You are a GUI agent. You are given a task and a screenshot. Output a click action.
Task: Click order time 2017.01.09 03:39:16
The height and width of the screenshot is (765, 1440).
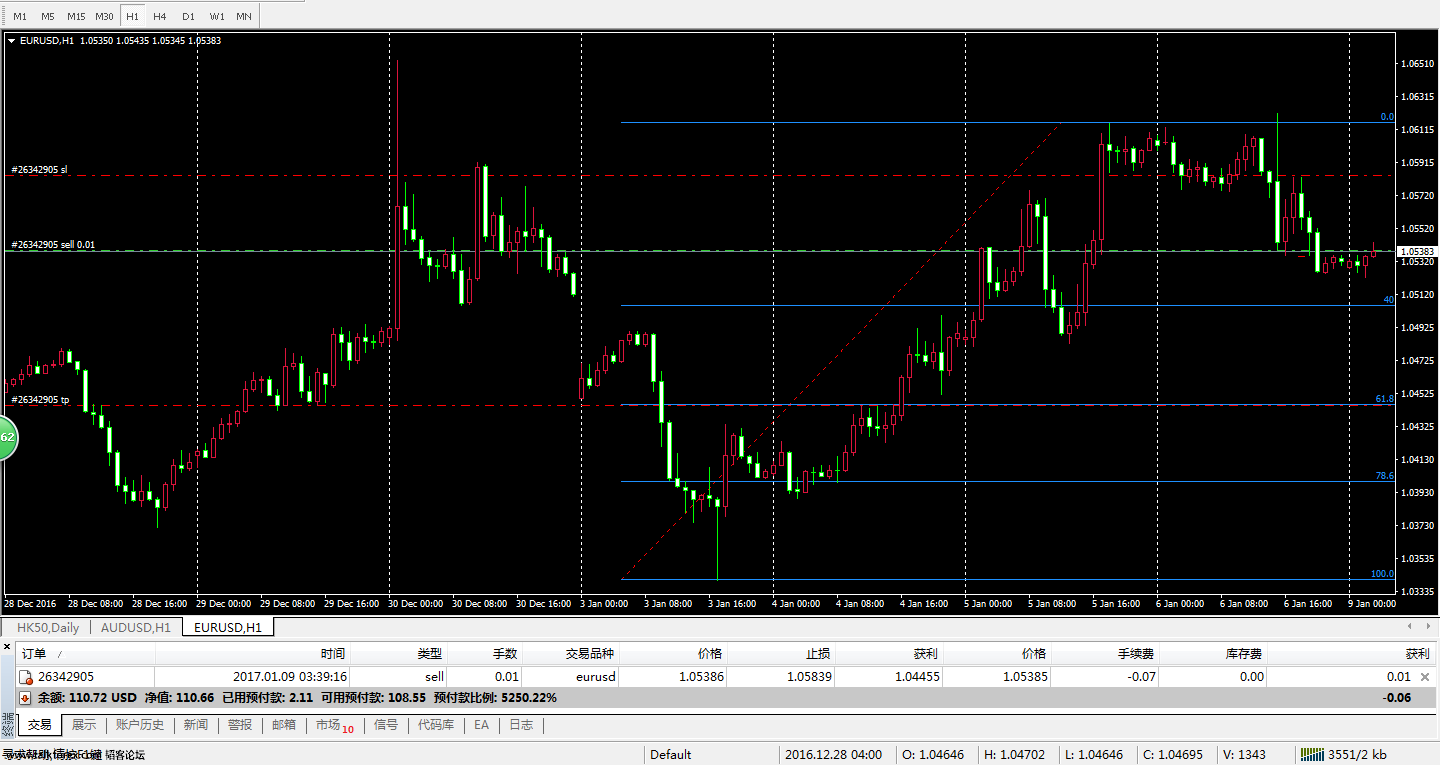click(290, 677)
